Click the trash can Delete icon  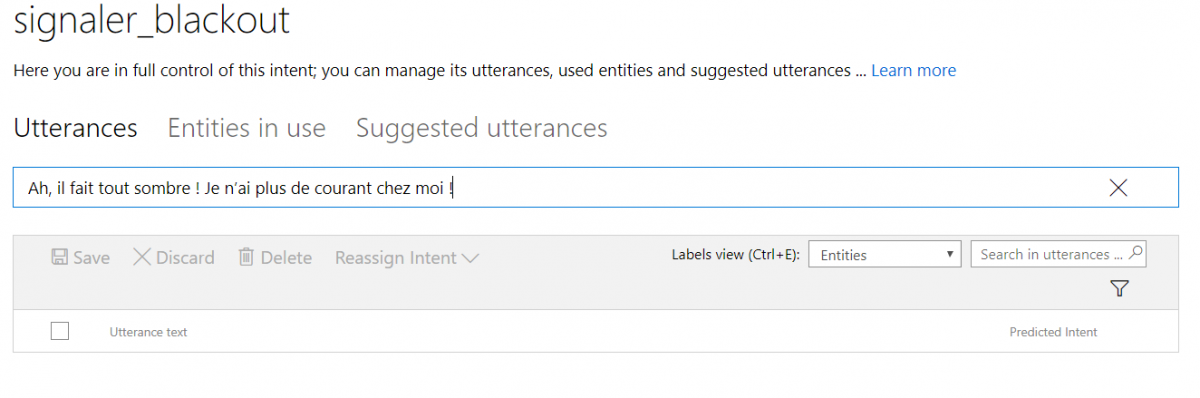246,257
